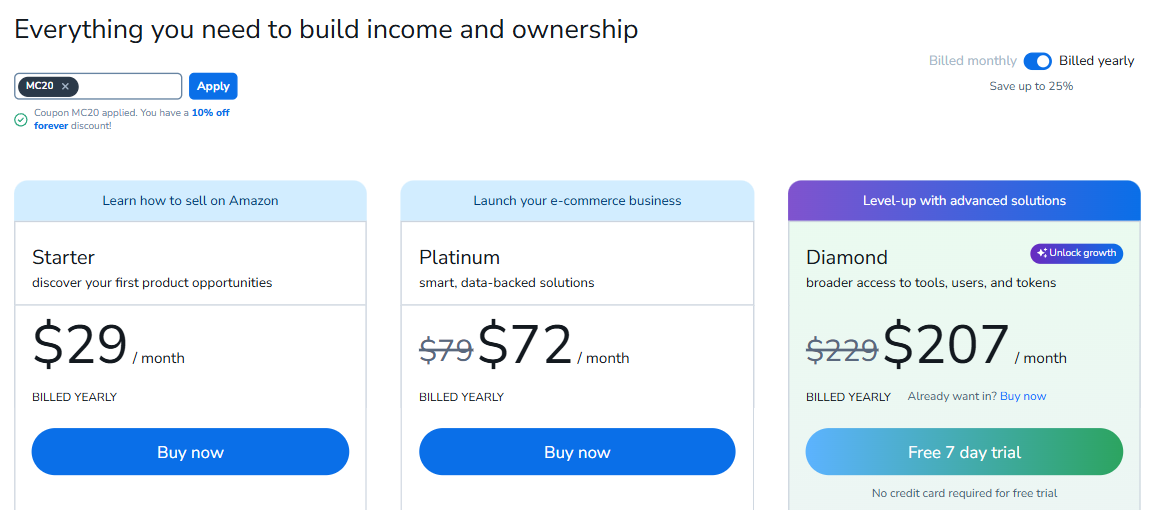1157x510 pixels.
Task: Click the 'Save up to 25%' note
Action: (1031, 86)
